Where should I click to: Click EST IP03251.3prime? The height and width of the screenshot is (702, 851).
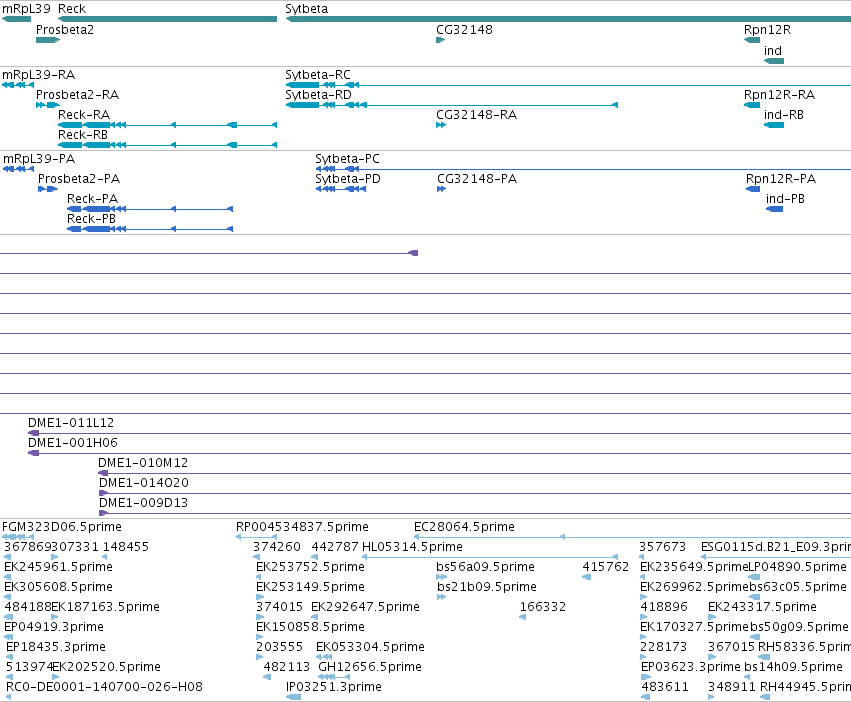click(x=334, y=687)
